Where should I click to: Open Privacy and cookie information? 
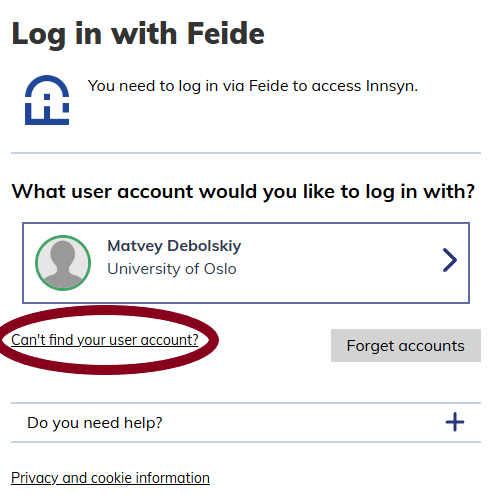(110, 478)
